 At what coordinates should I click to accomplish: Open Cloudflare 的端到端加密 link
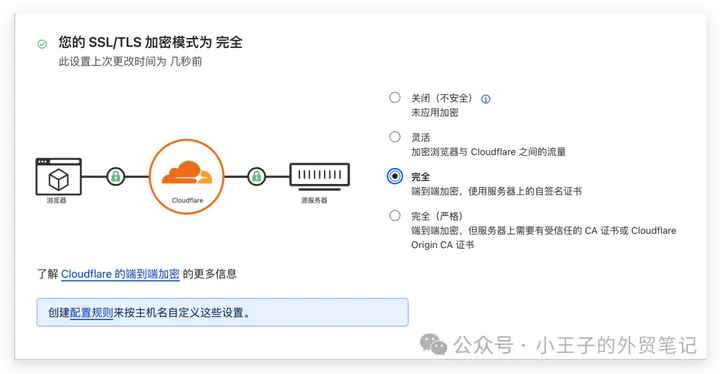point(120,274)
